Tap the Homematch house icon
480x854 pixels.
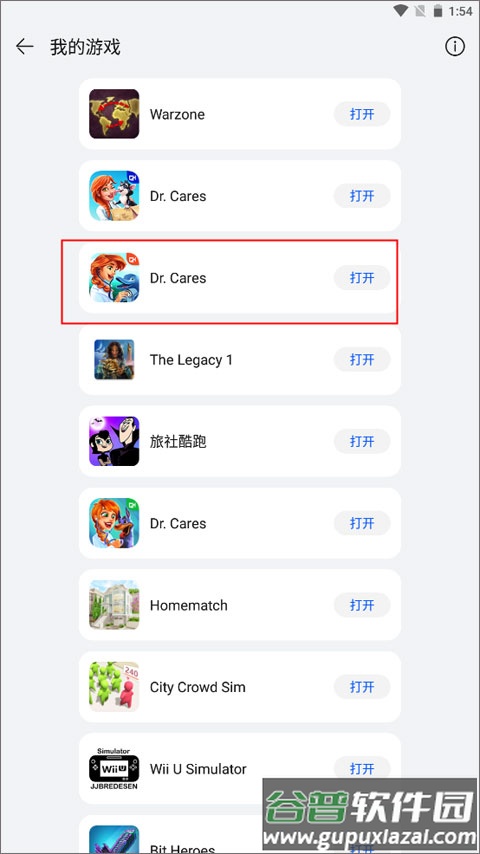coord(114,605)
